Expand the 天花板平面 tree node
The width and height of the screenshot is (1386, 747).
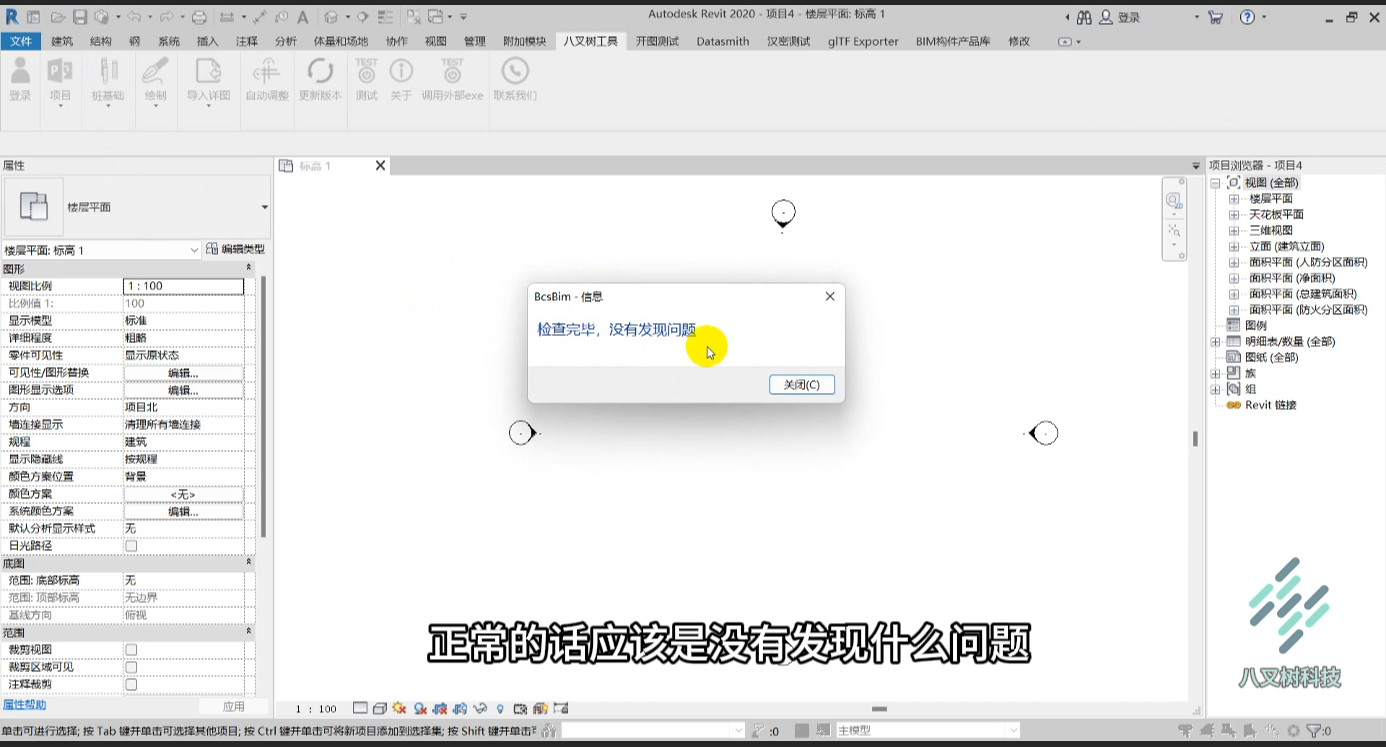pyautogui.click(x=1234, y=215)
